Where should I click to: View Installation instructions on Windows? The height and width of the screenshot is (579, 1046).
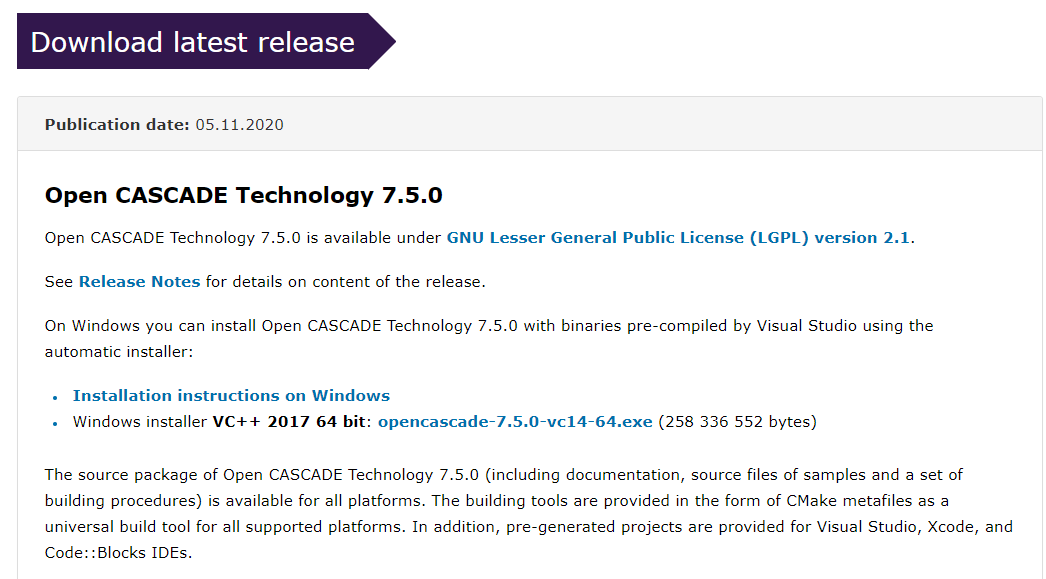(x=231, y=395)
